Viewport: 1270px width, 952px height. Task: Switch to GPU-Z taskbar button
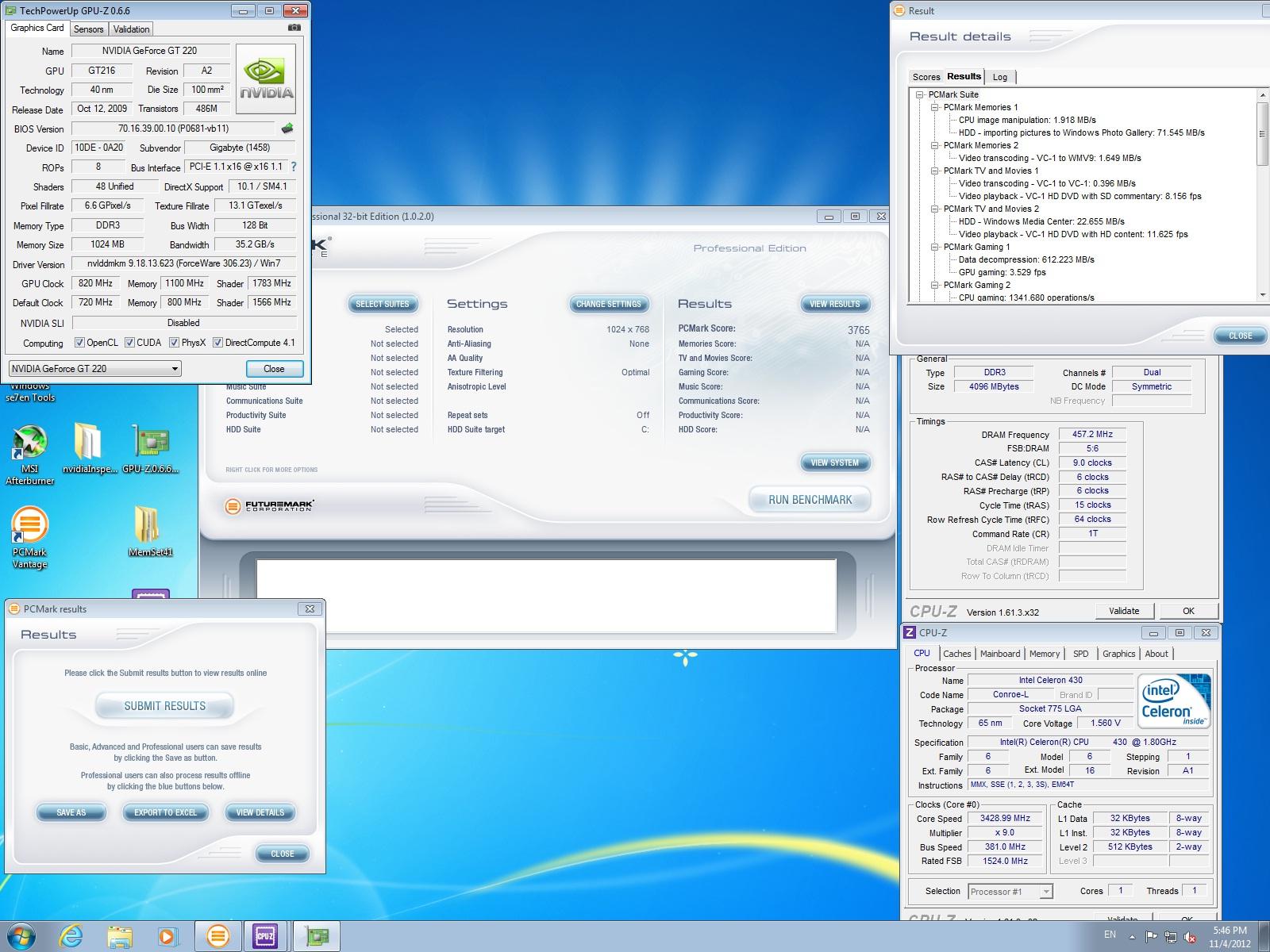[317, 937]
